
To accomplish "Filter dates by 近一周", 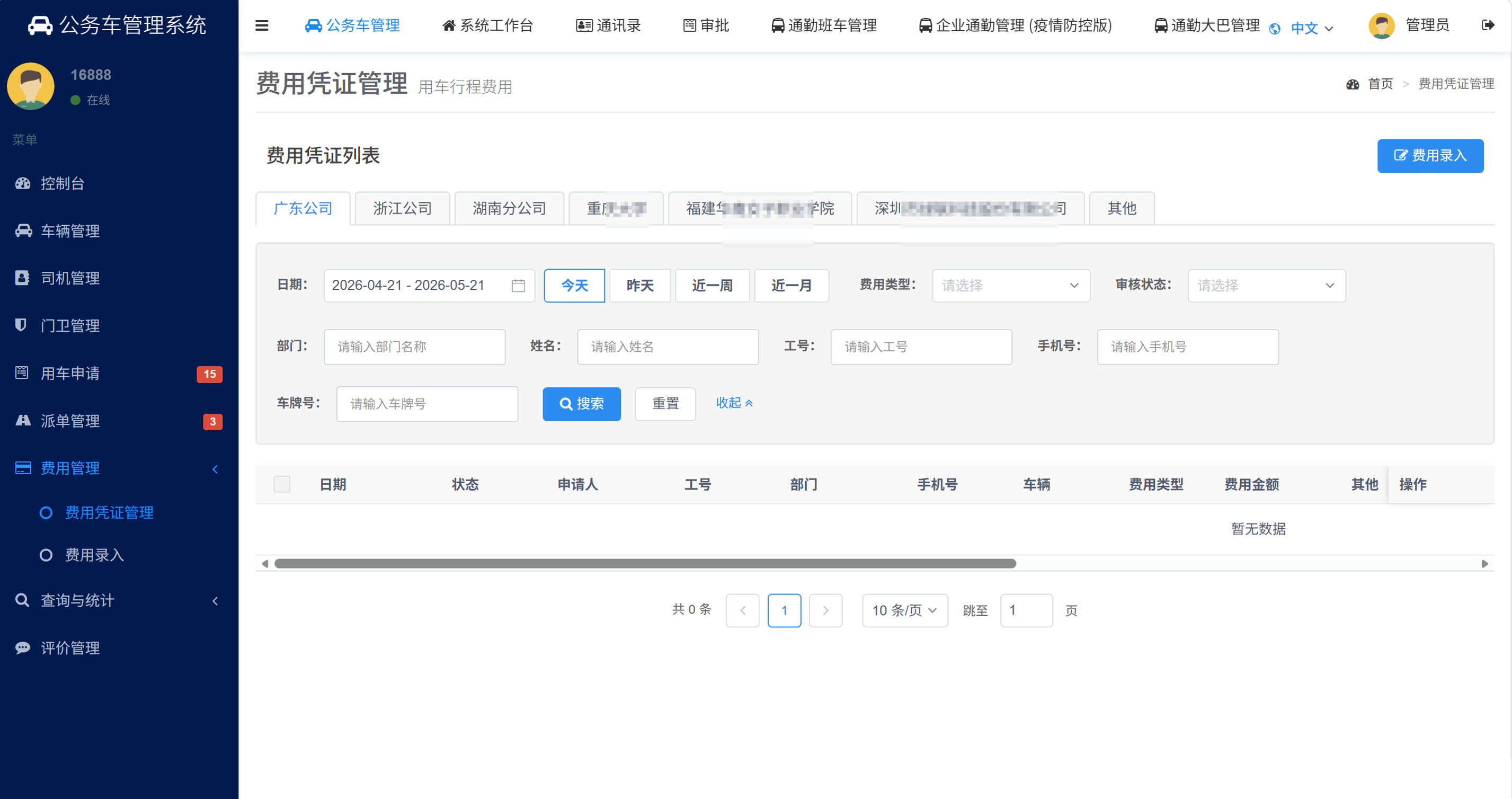I will (x=712, y=286).
